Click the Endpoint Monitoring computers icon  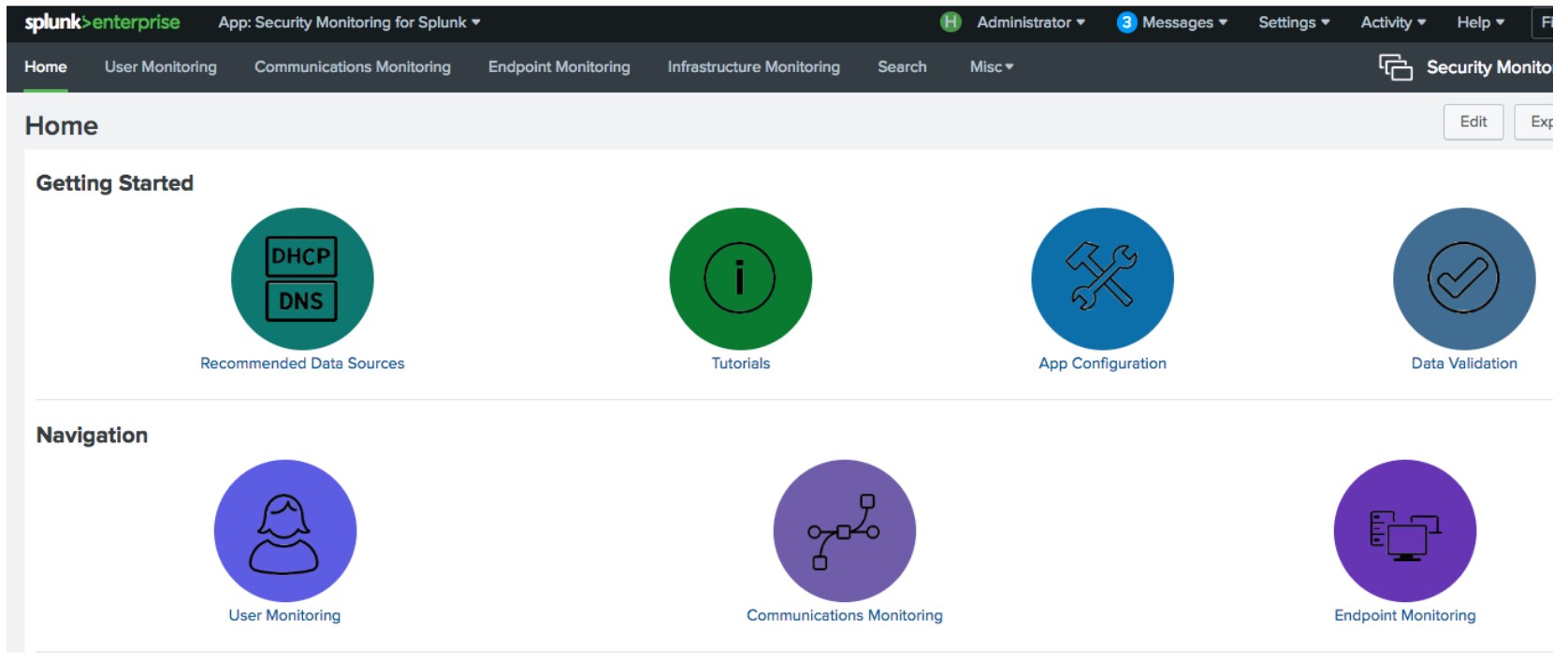click(1405, 530)
